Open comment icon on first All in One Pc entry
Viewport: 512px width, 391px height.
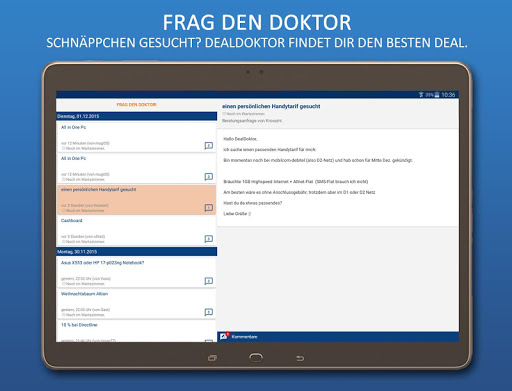point(209,146)
